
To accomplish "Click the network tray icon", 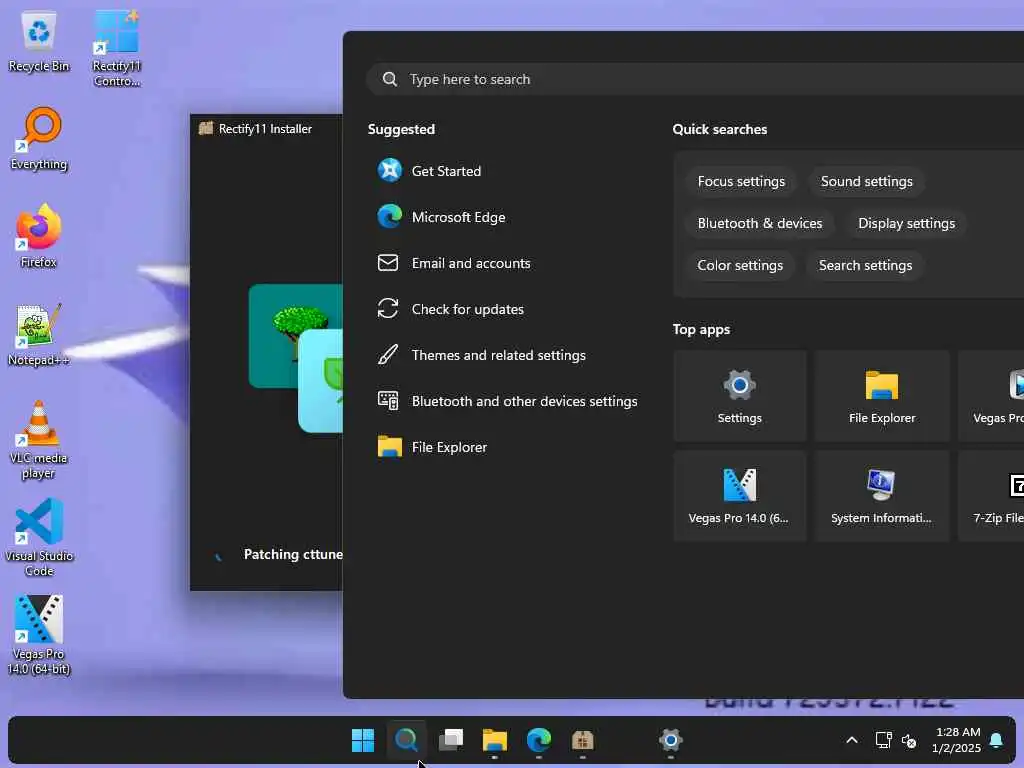I will click(883, 740).
